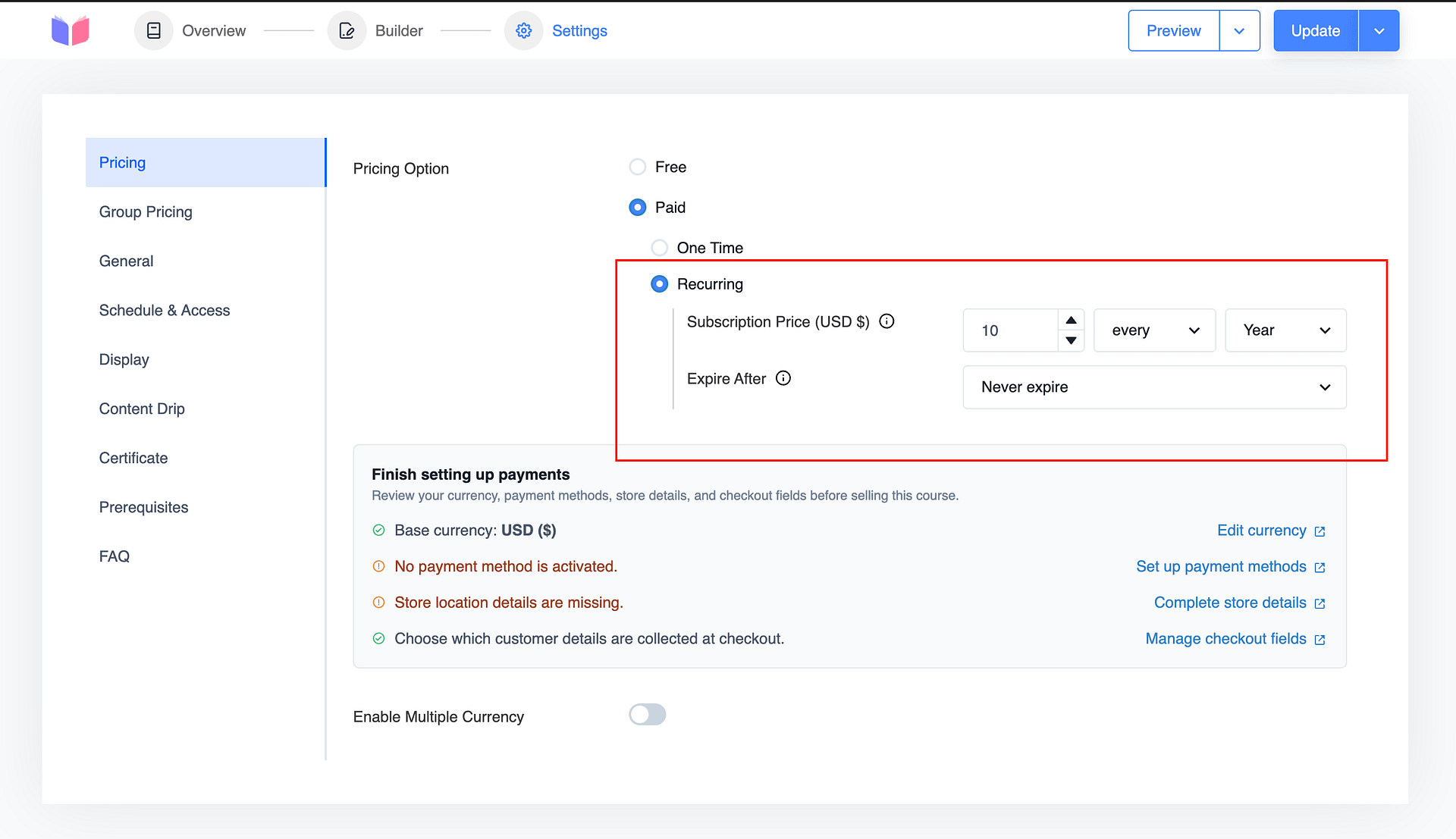Open the Update dropdown arrow
1456x839 pixels.
point(1379,31)
